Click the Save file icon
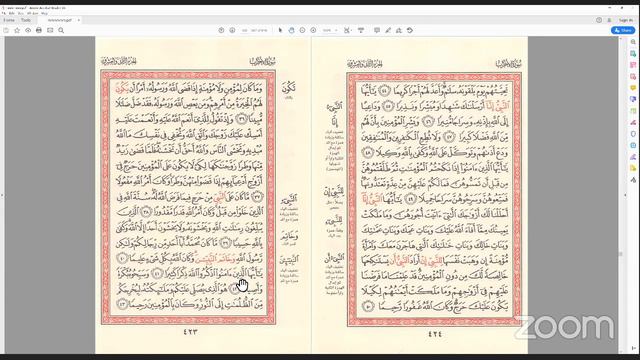Screen dimensions: 640x360 (x=6, y=30)
